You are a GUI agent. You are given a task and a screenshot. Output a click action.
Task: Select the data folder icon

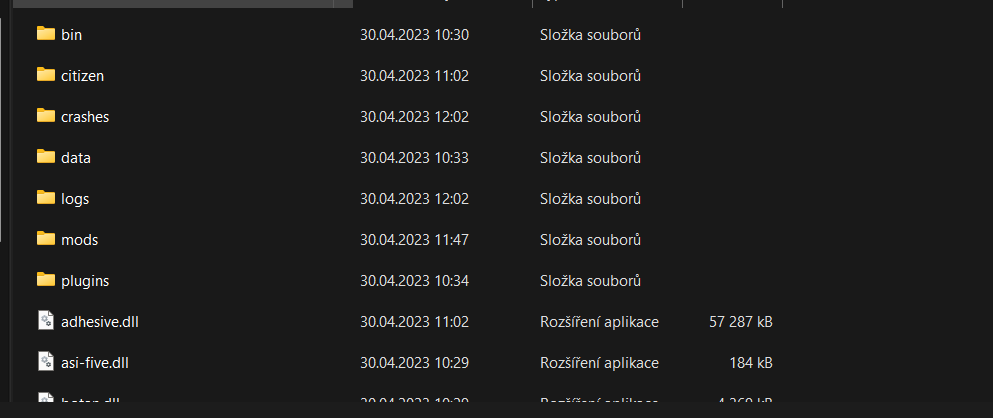pos(46,156)
